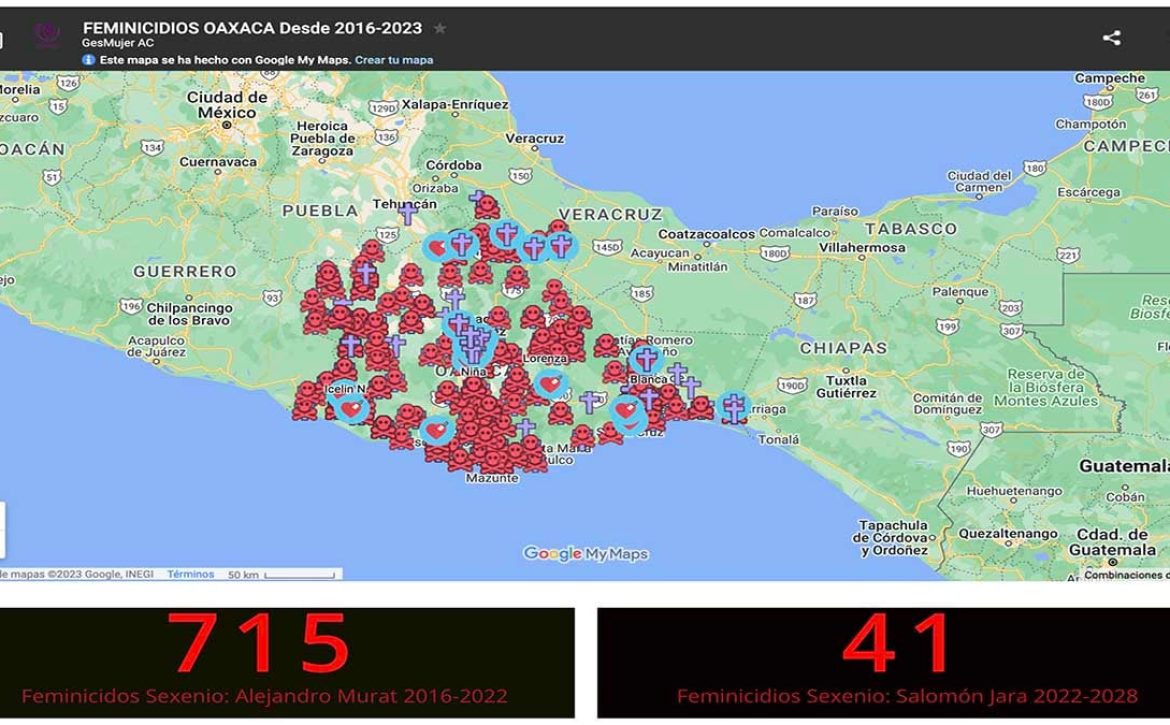
Task: Select the 'Córdoba' city label
Action: click(x=454, y=165)
